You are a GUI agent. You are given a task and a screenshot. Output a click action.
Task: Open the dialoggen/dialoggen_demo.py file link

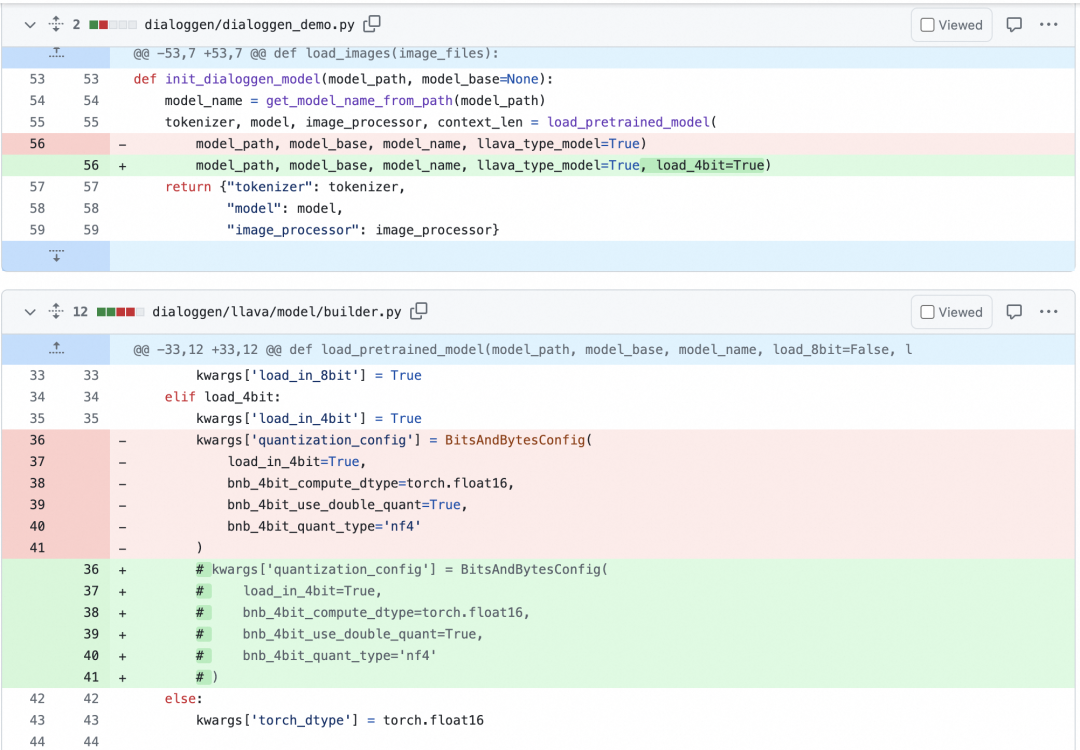[x=249, y=25]
